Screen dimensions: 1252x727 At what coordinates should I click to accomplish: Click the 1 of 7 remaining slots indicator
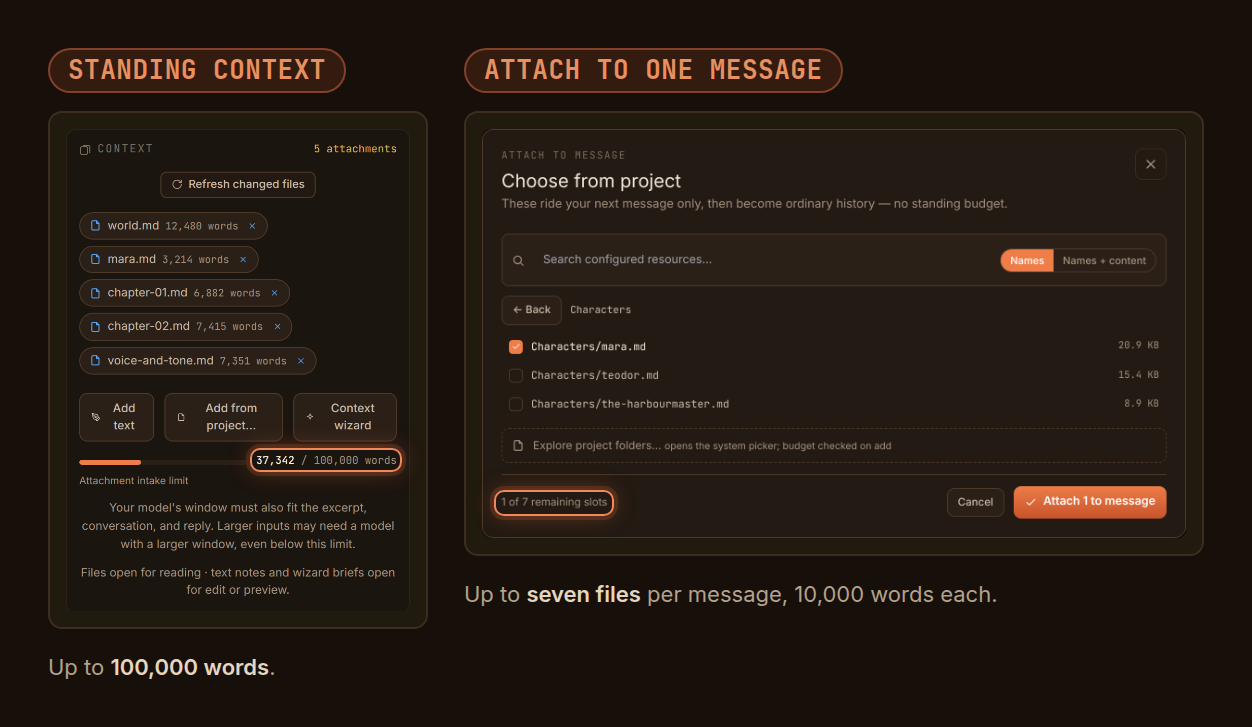coord(554,502)
